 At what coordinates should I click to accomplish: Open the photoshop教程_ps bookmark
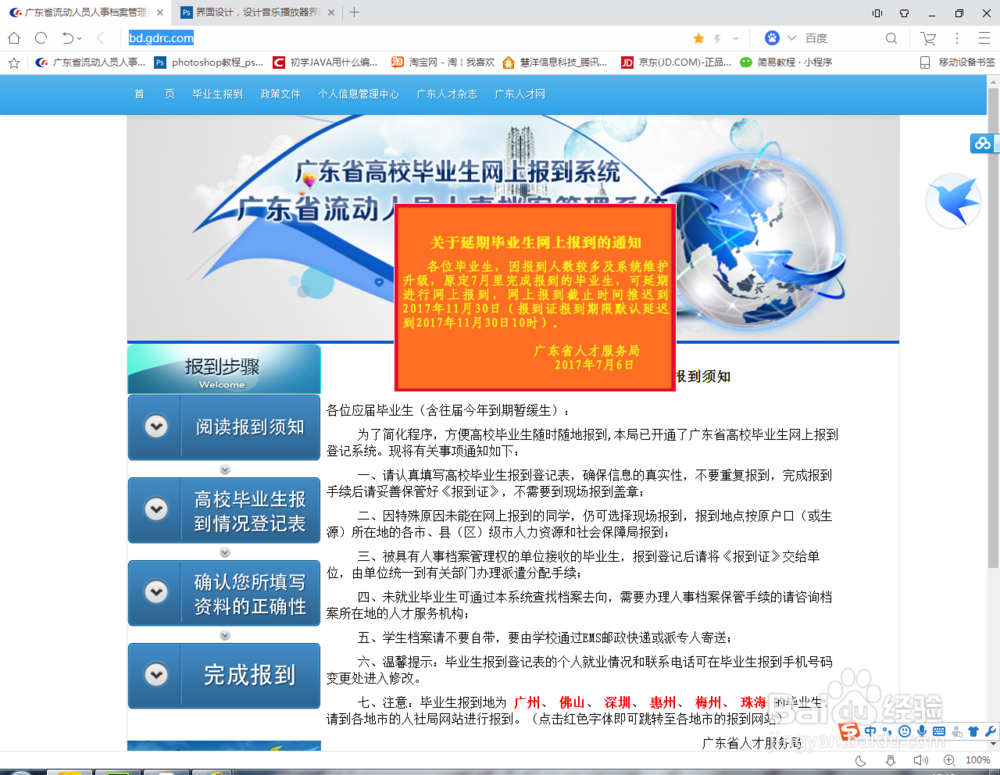pyautogui.click(x=209, y=63)
